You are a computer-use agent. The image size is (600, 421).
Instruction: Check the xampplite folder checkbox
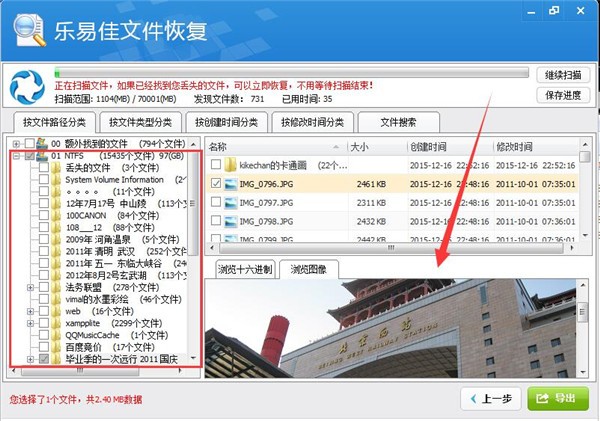pyautogui.click(x=44, y=323)
